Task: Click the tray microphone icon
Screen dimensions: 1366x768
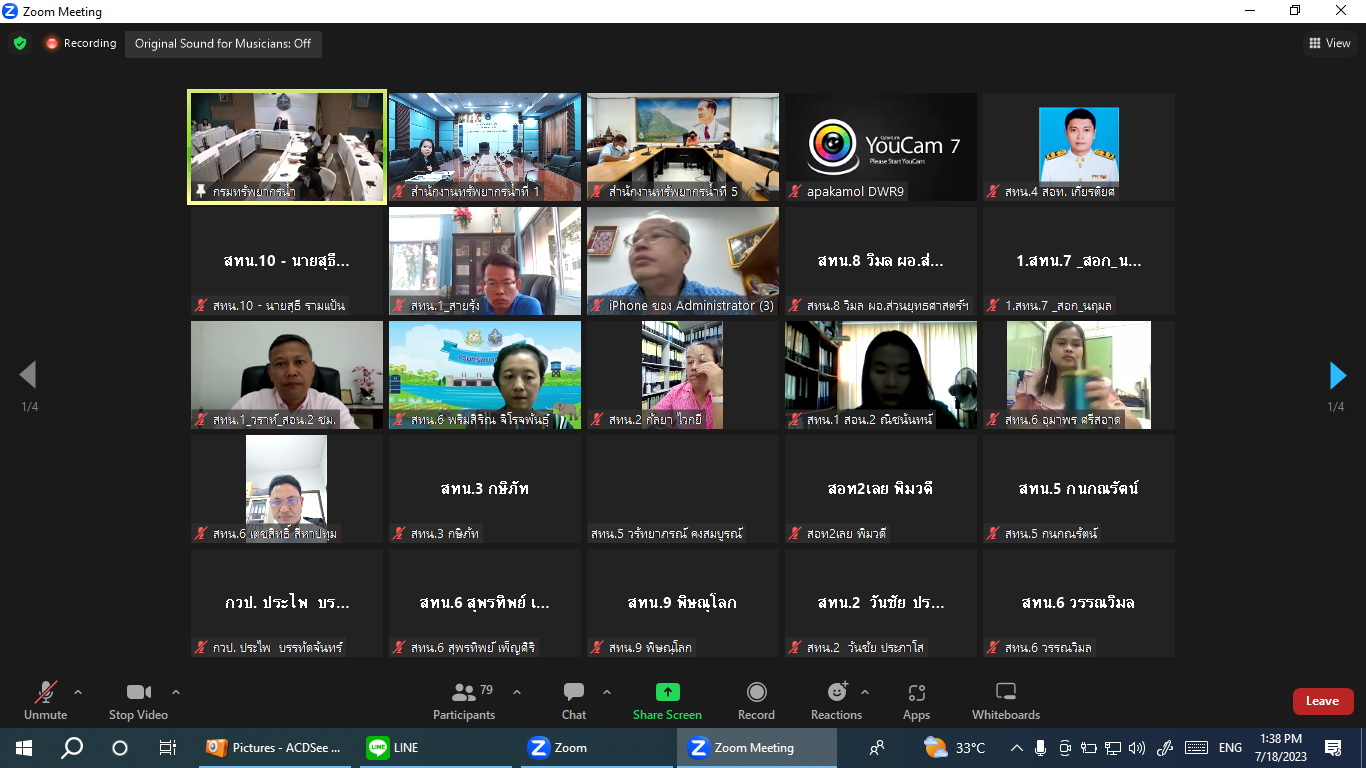Action: pos(1041,748)
